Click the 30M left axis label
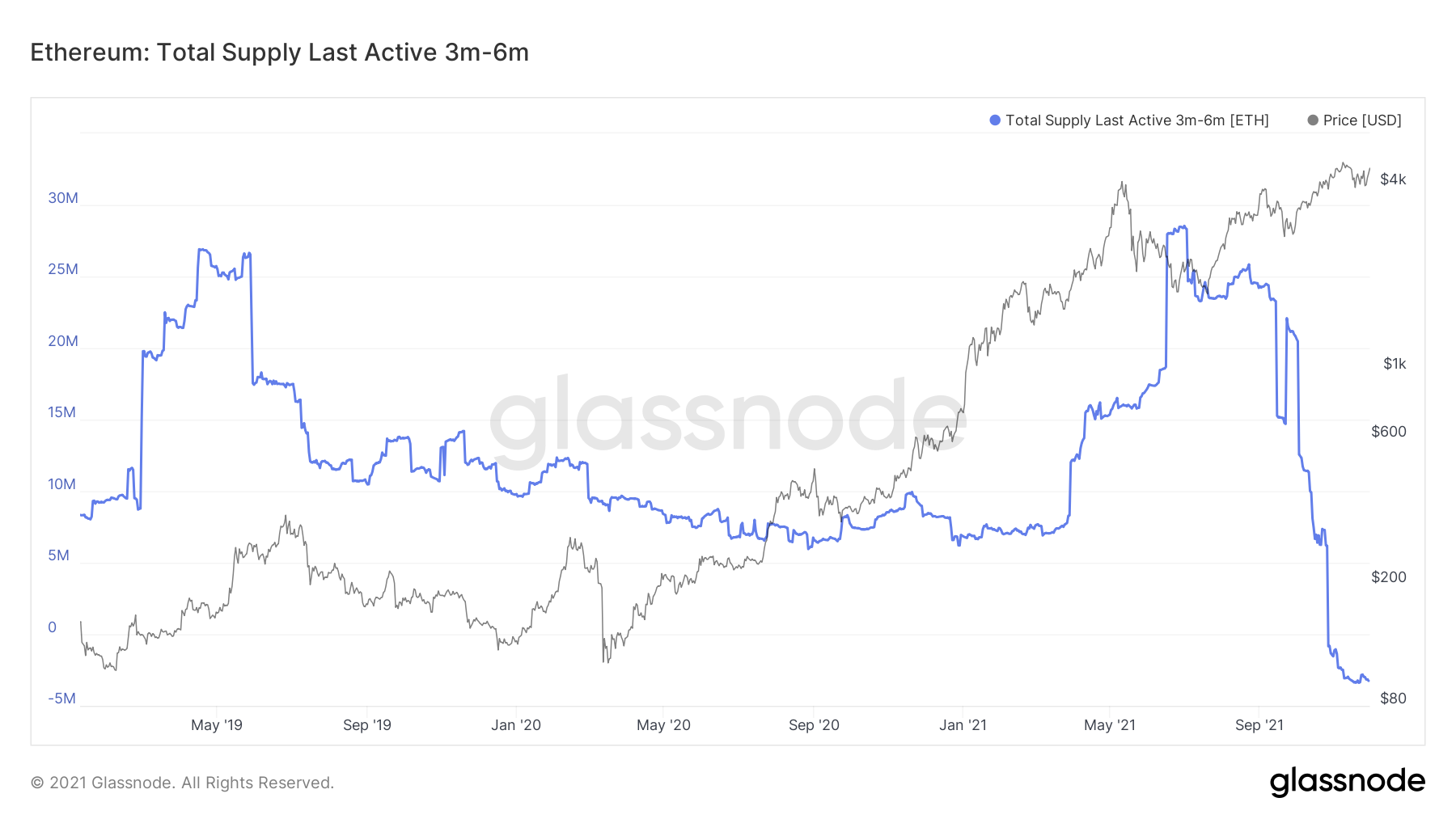Image resolution: width=1456 pixels, height=819 pixels. click(63, 198)
